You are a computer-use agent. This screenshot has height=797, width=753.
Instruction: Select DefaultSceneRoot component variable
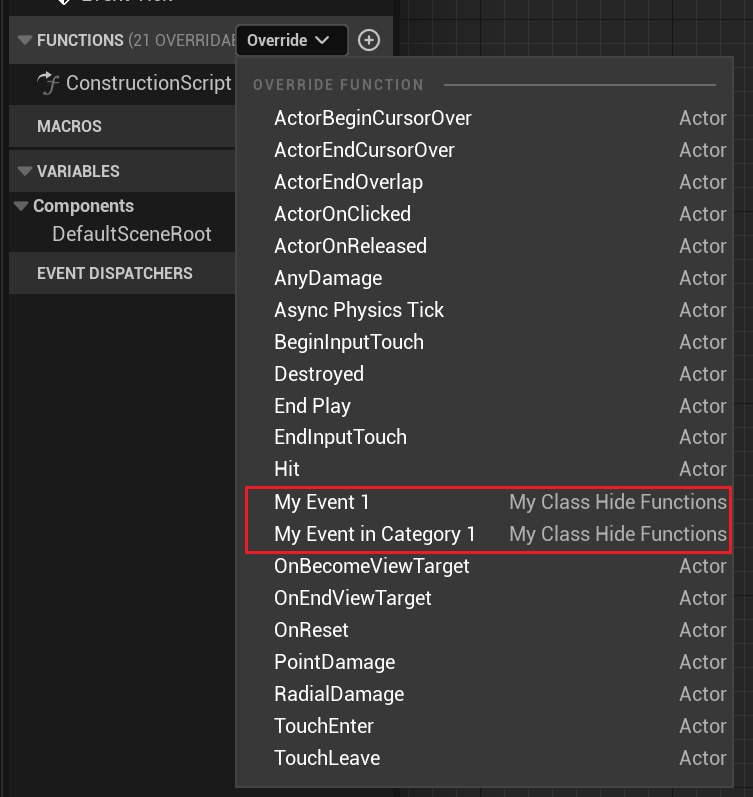coord(132,234)
